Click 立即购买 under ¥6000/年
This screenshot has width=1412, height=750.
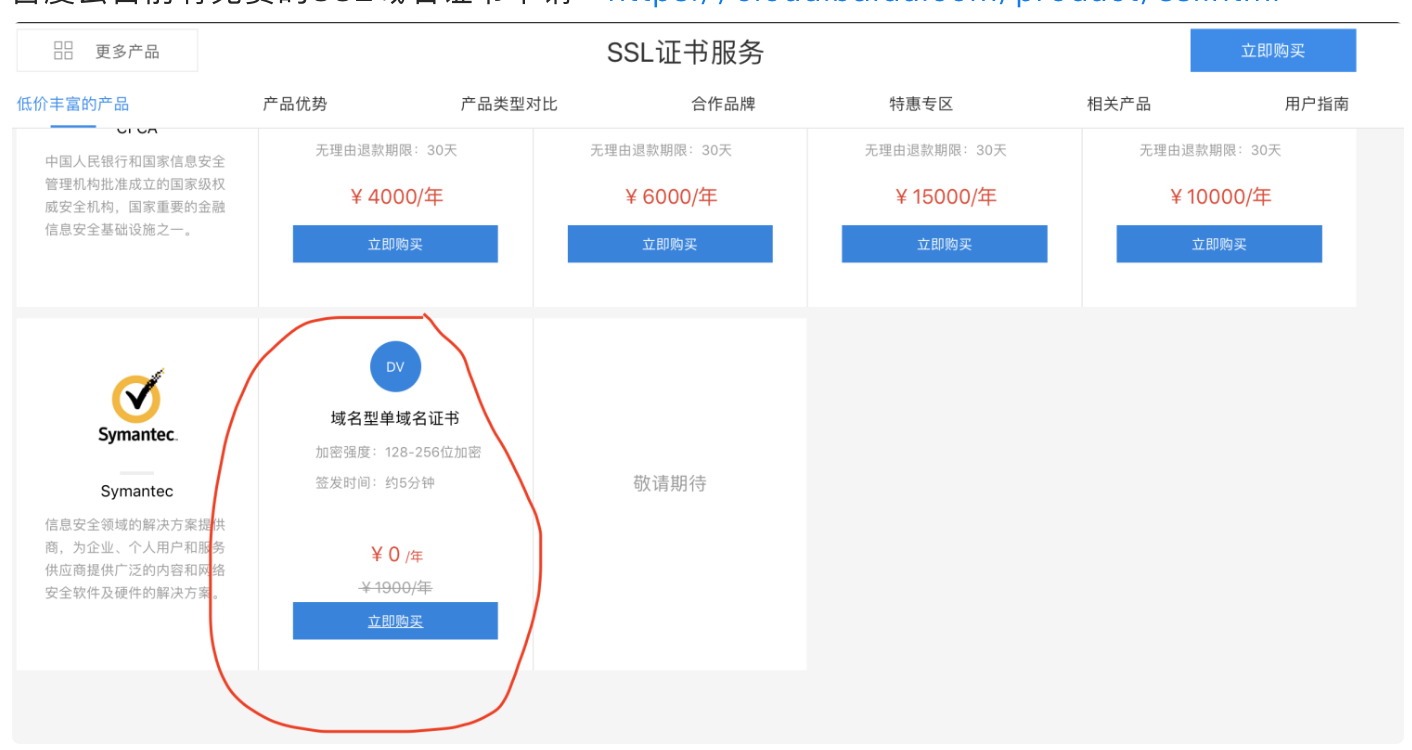point(670,244)
